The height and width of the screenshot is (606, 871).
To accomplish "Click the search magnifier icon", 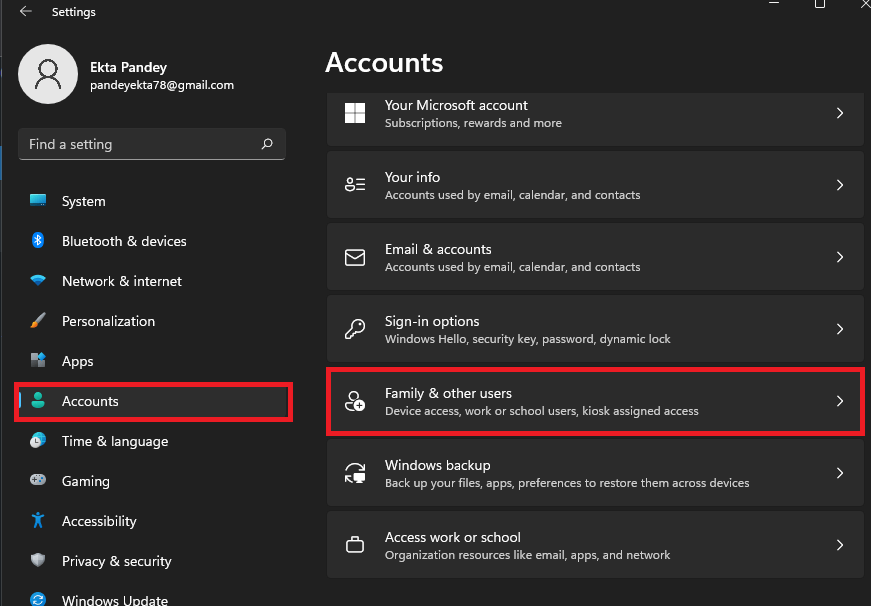I will pyautogui.click(x=267, y=144).
